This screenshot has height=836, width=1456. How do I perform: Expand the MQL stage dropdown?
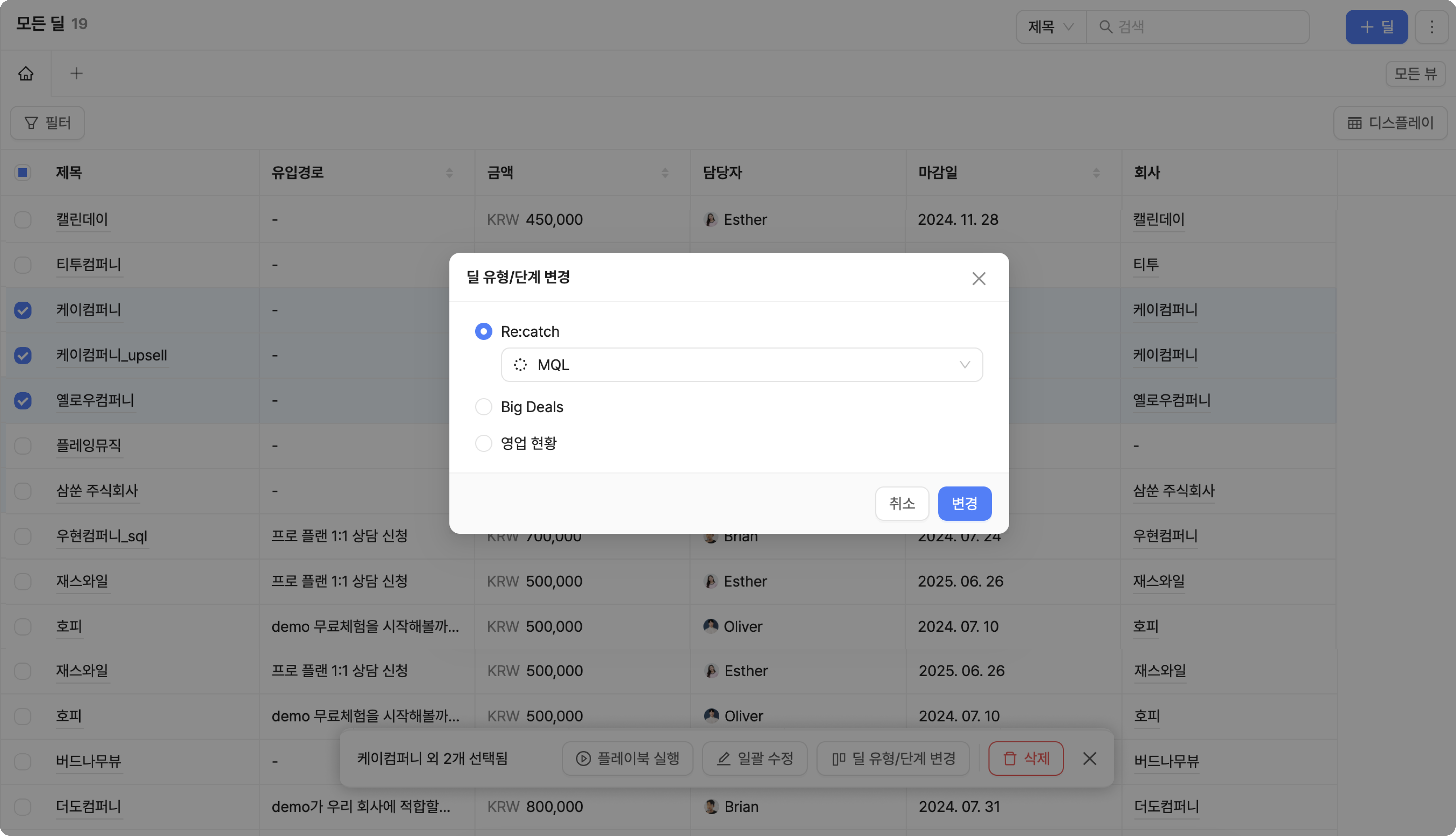tap(741, 364)
